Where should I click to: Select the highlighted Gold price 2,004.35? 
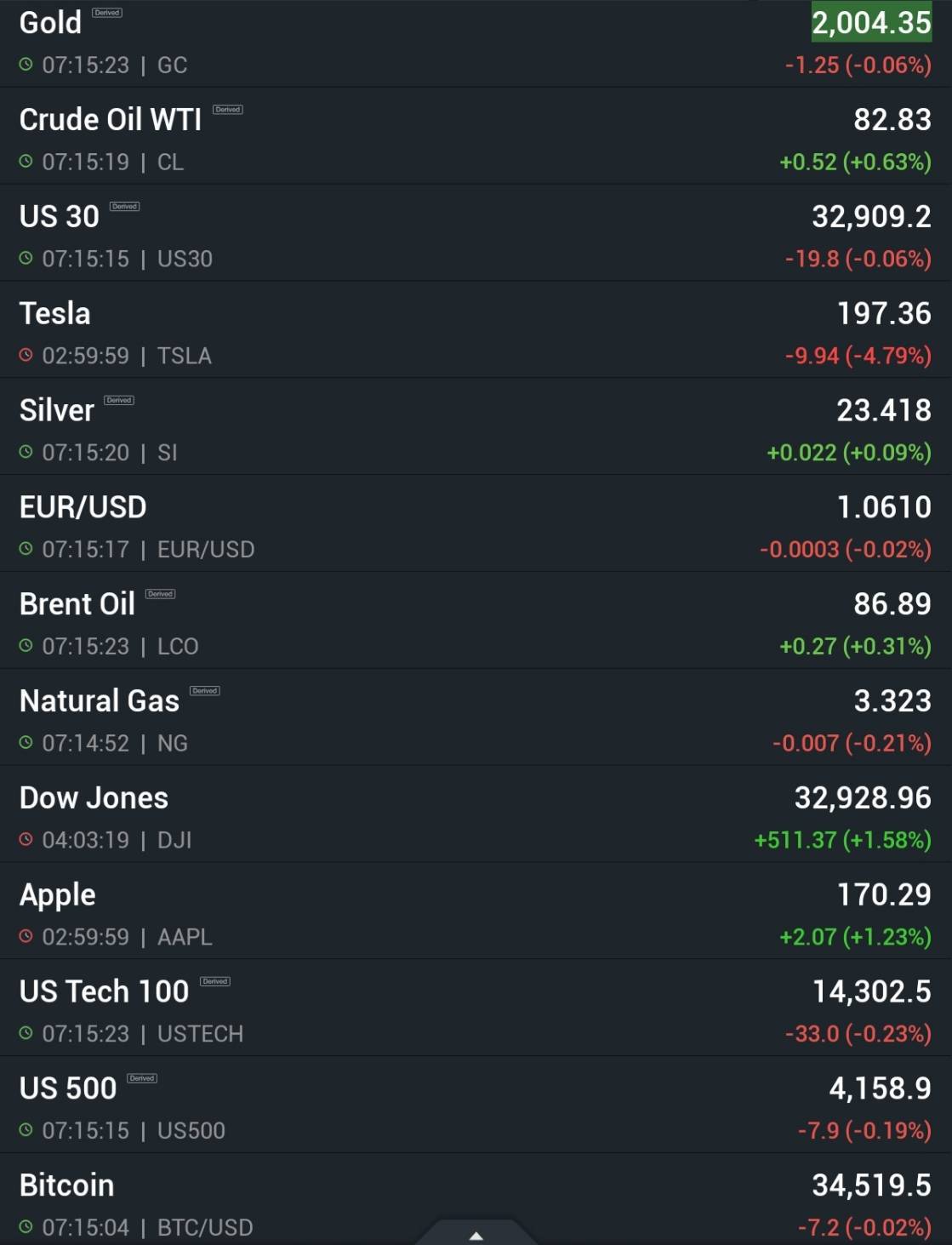pyautogui.click(x=871, y=23)
